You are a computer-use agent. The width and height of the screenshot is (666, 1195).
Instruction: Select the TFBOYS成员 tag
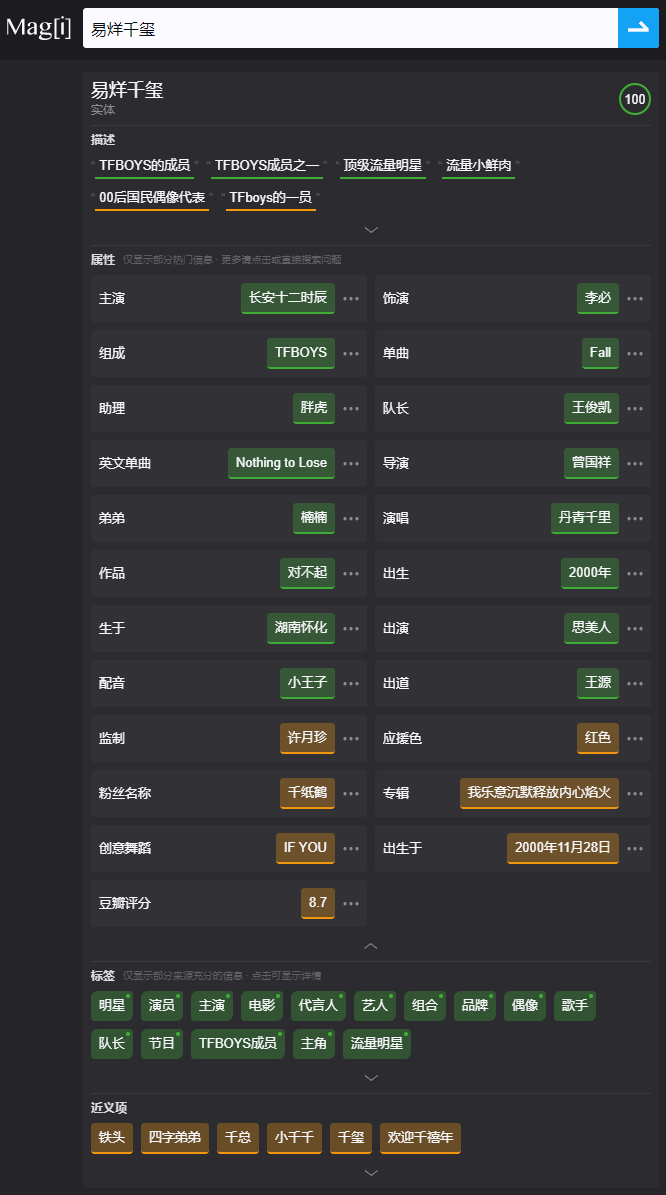238,1043
